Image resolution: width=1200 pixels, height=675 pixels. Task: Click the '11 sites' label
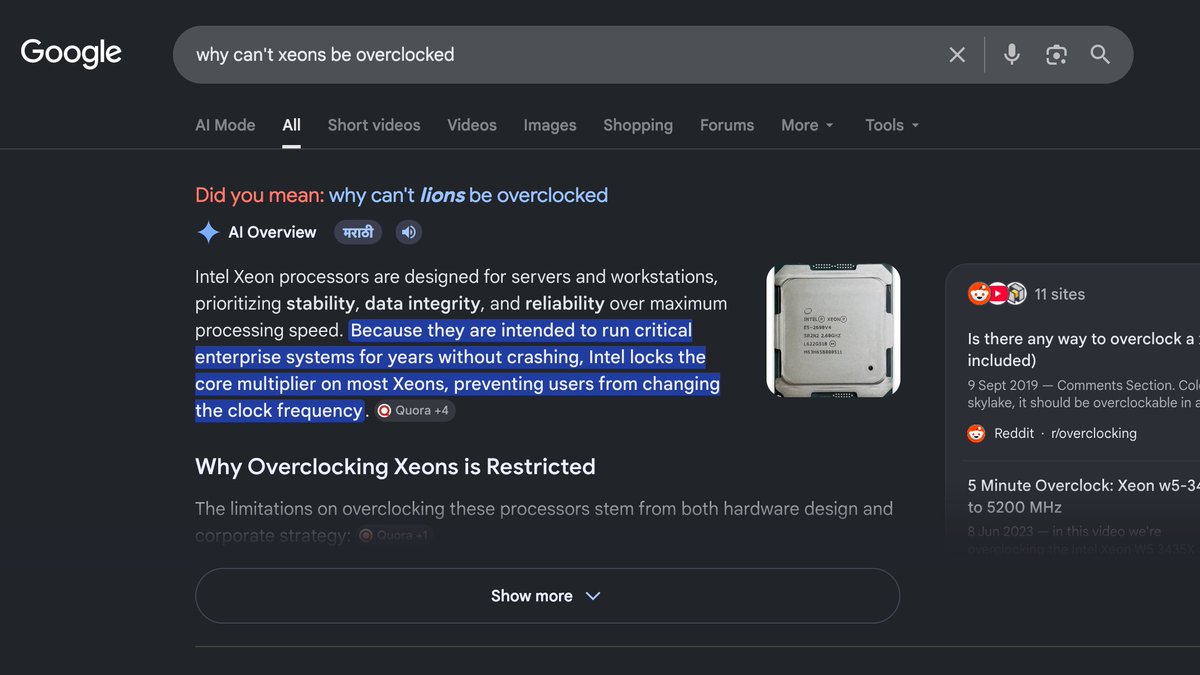point(1060,294)
